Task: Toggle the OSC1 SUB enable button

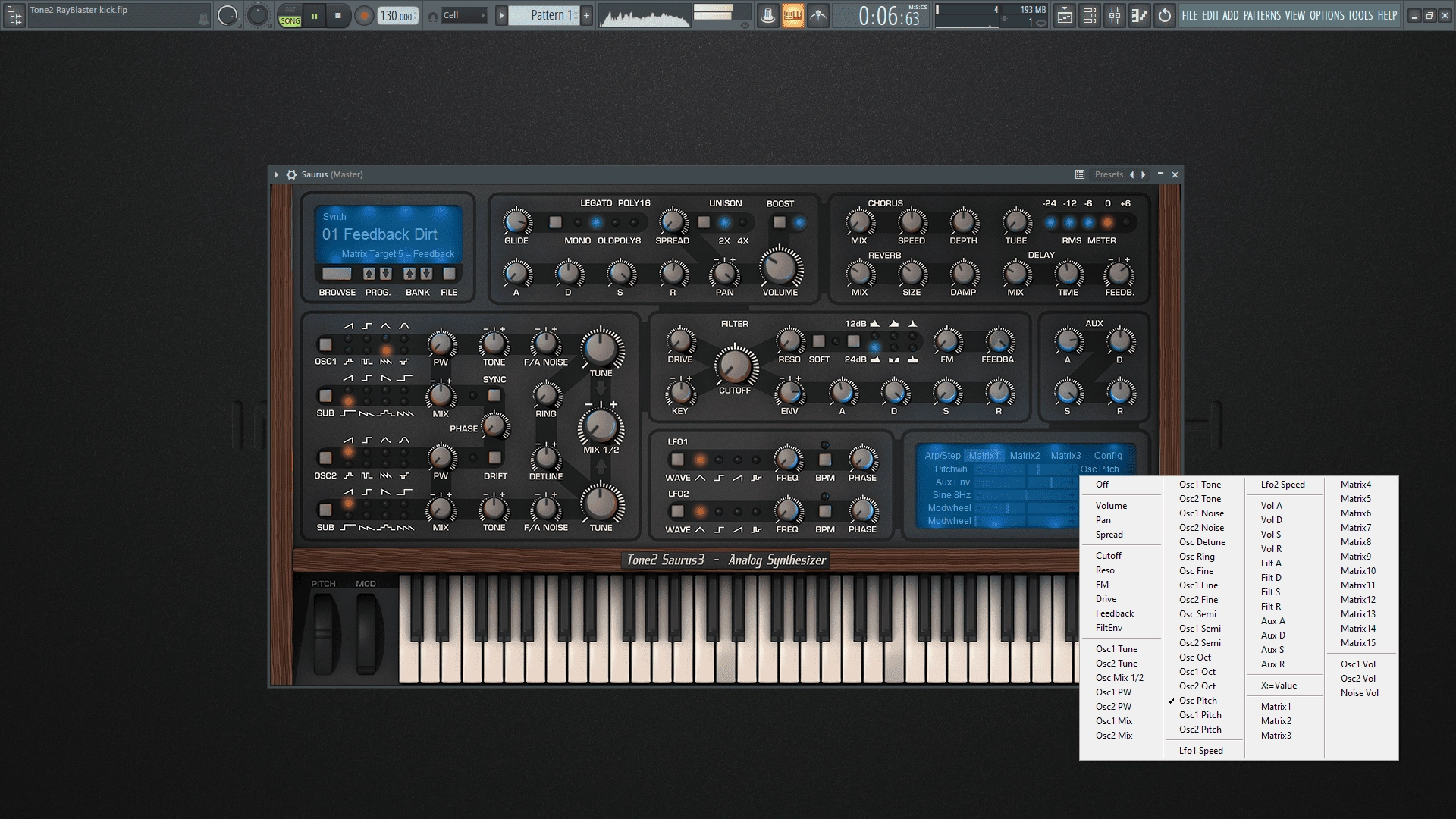Action: pyautogui.click(x=325, y=396)
